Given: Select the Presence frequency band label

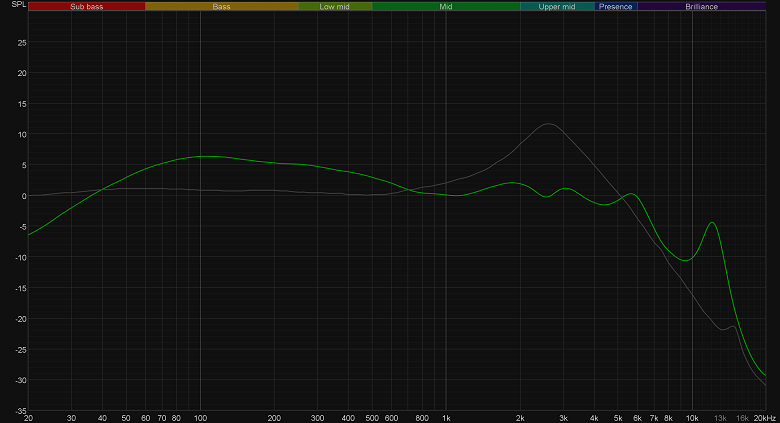Looking at the screenshot, I should click(x=616, y=6).
